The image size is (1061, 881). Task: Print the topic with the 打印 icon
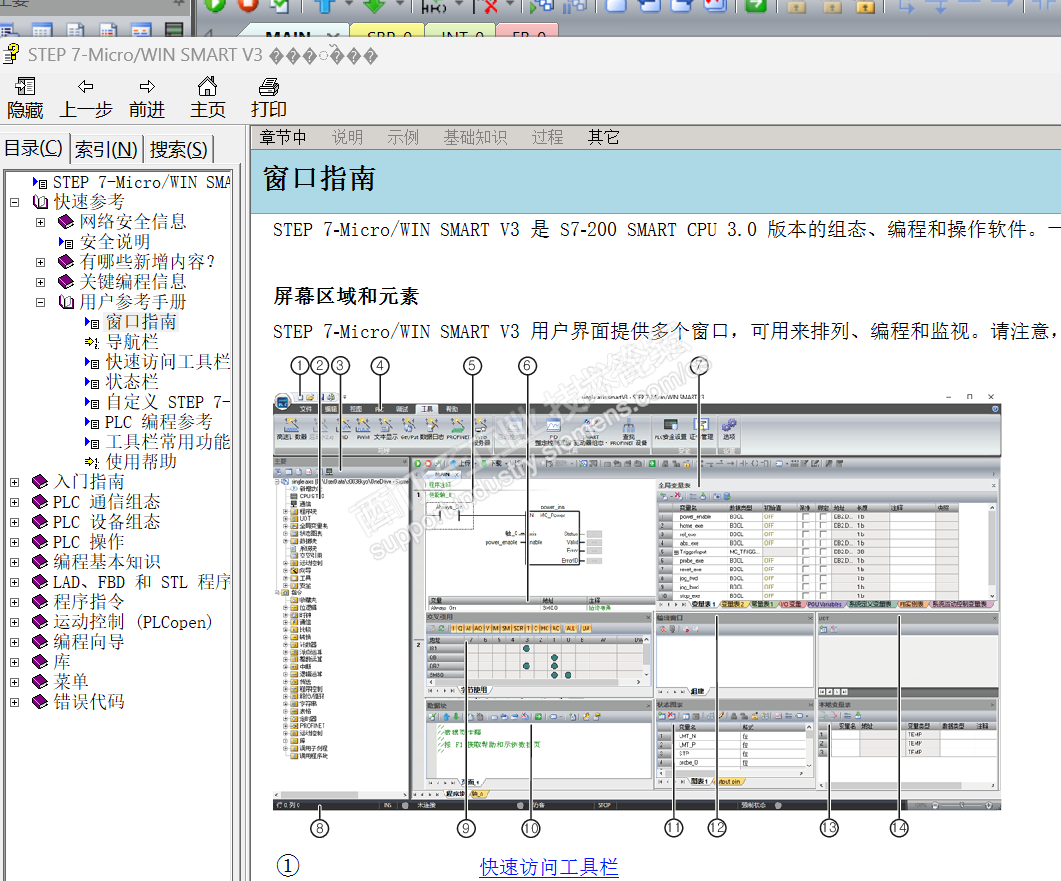click(269, 87)
